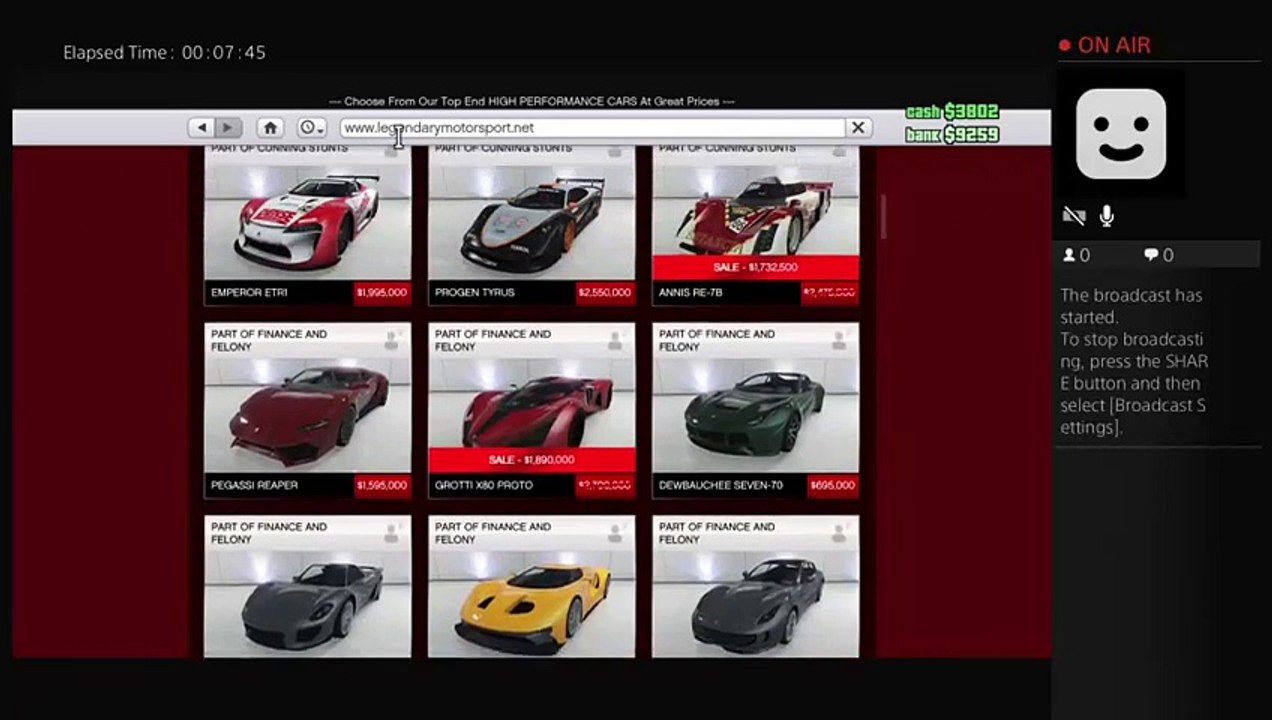Click the Grotti X80 Proto sale banner
The image size is (1272, 720).
532,460
